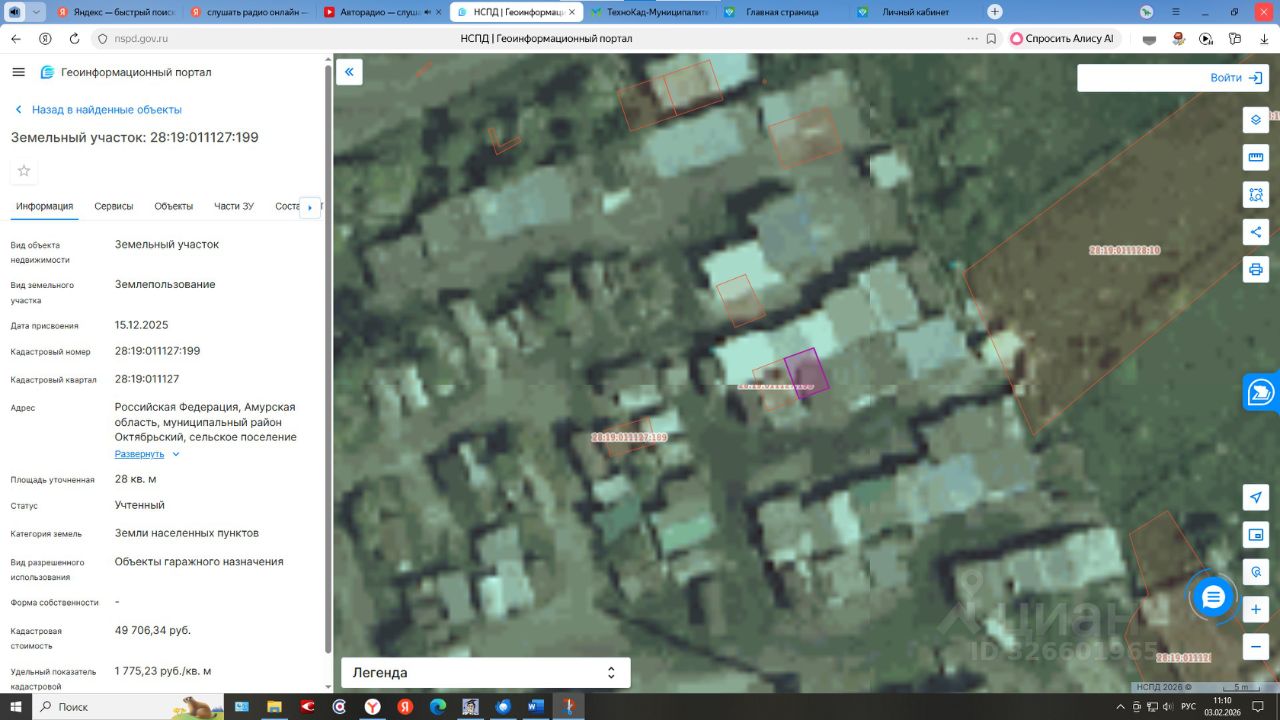The image size is (1280, 720).
Task: Select the area selection map tool
Action: pyautogui.click(x=1255, y=195)
